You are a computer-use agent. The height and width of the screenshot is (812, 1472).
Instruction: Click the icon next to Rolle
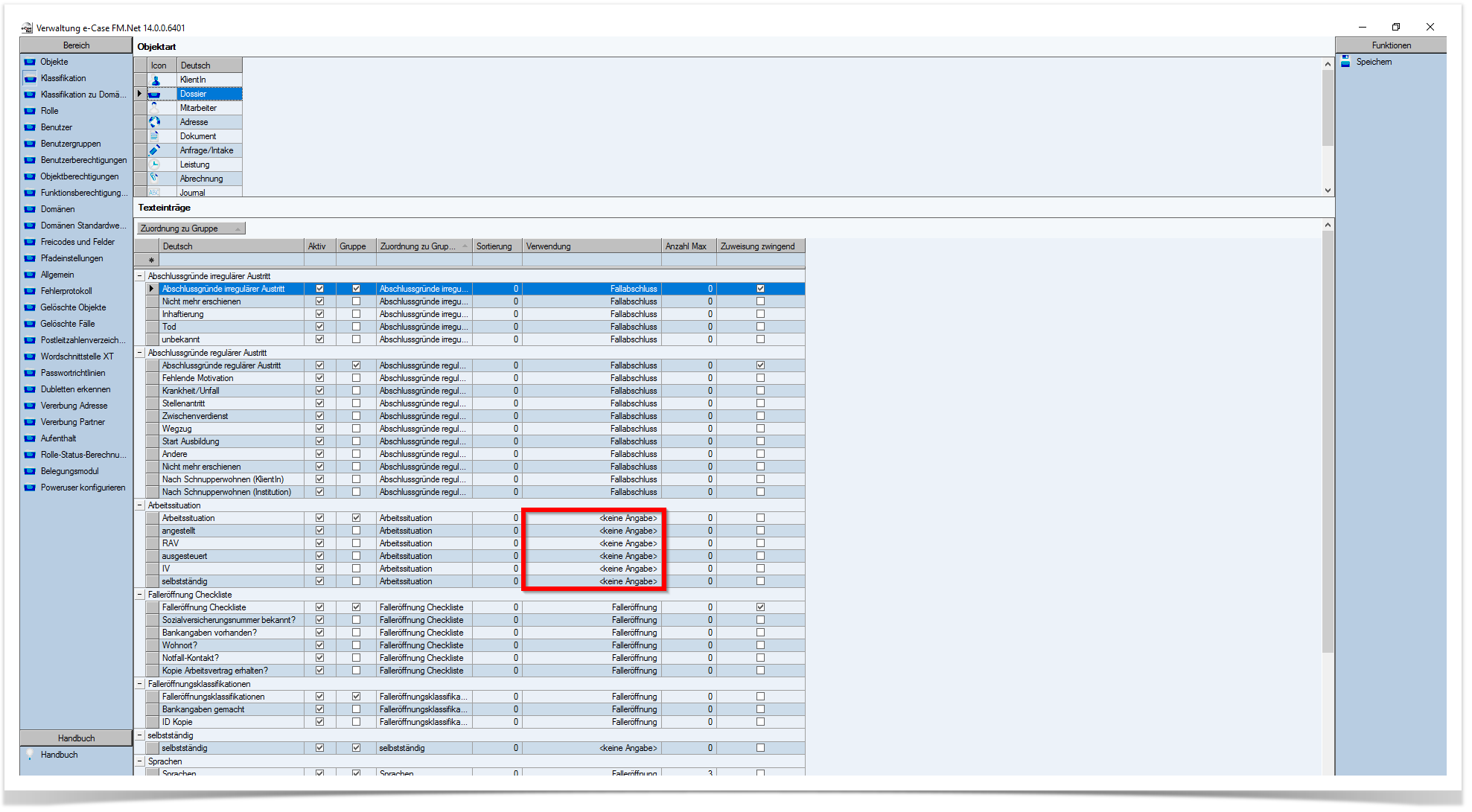pos(30,111)
